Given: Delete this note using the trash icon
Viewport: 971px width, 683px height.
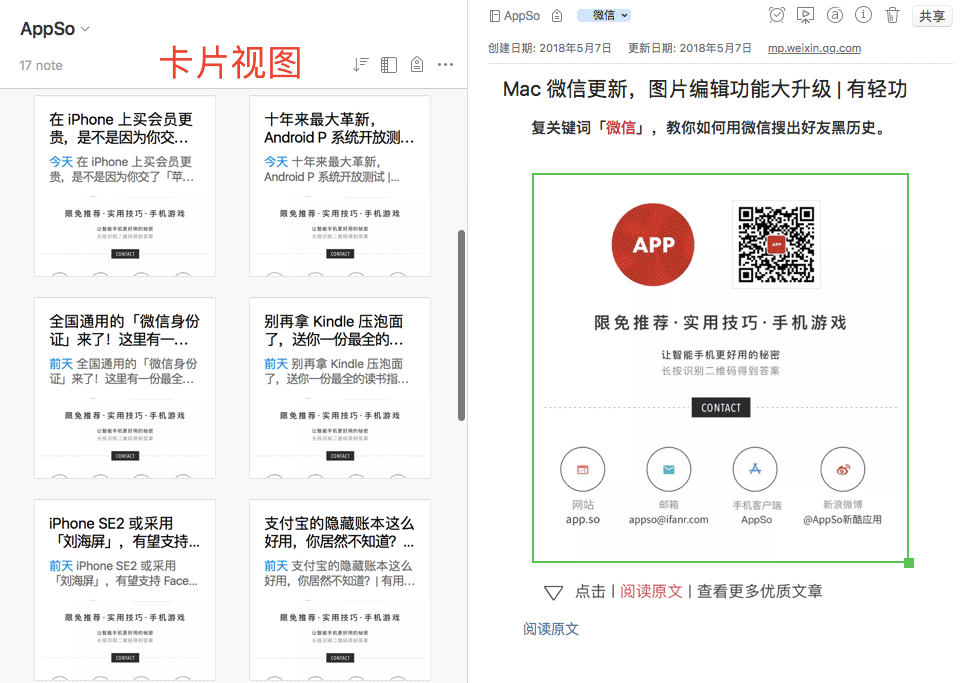Looking at the screenshot, I should coord(892,16).
